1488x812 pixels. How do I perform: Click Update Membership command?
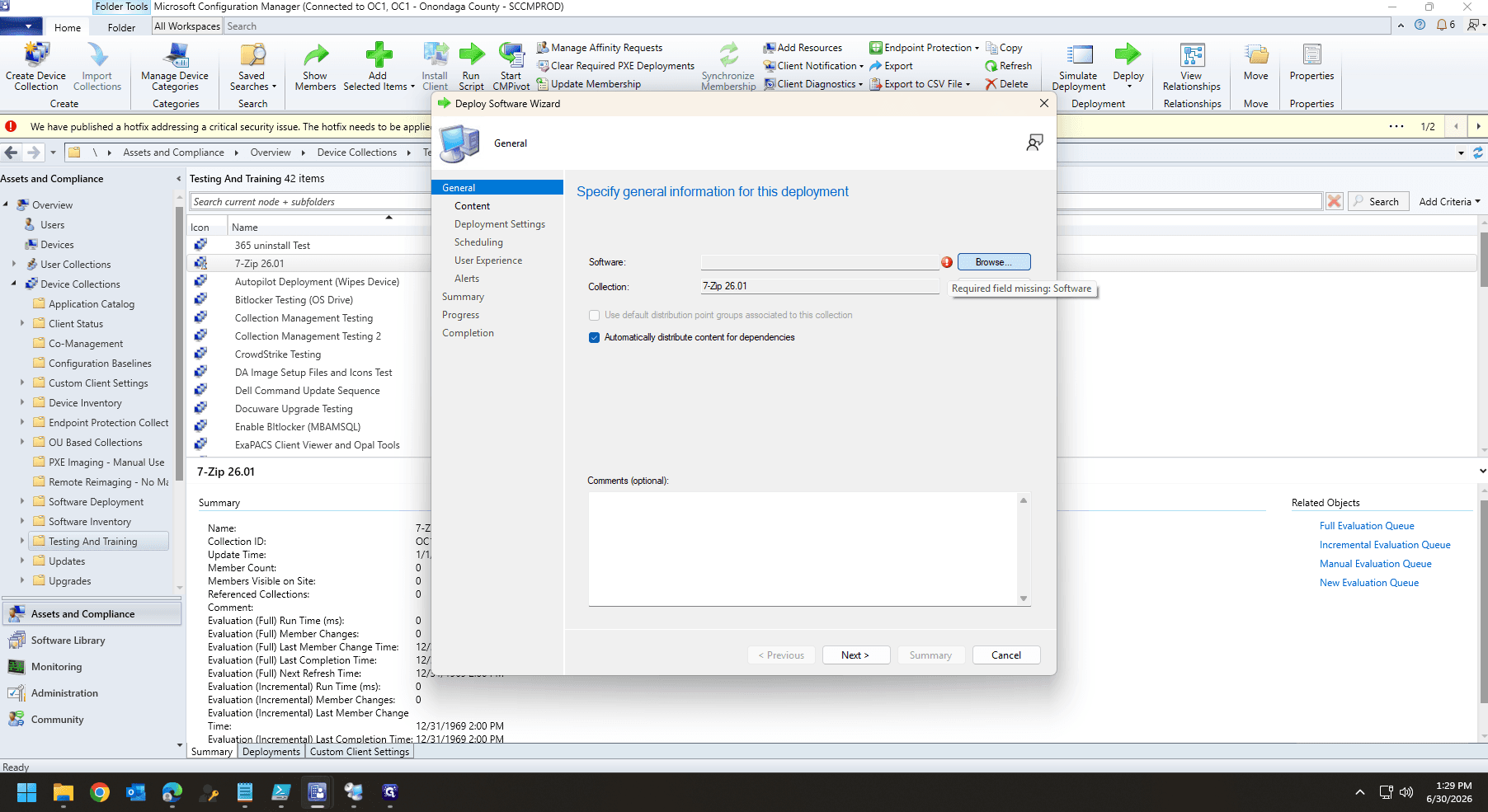pyautogui.click(x=588, y=84)
